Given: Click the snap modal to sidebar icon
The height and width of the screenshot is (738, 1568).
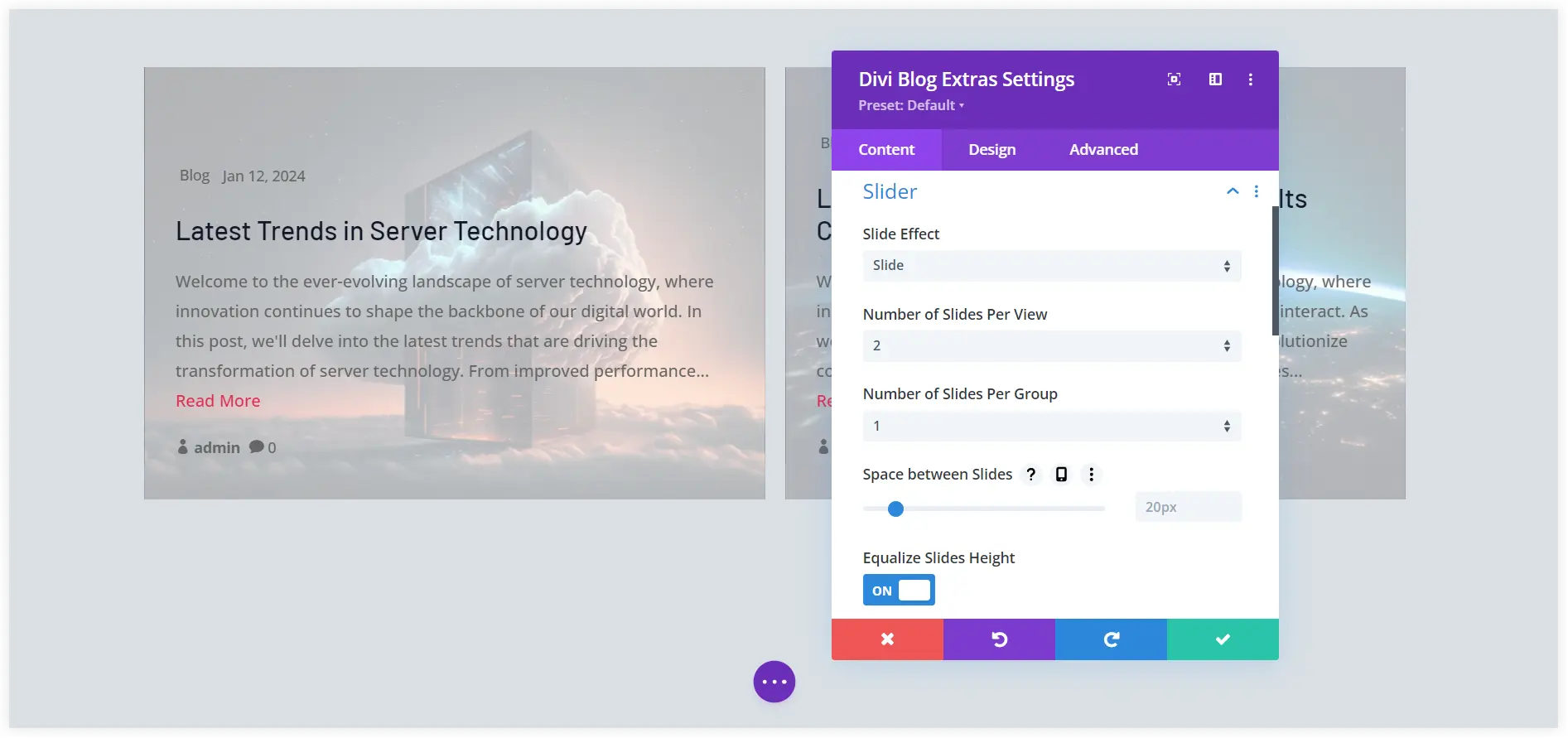Looking at the screenshot, I should click(1215, 80).
